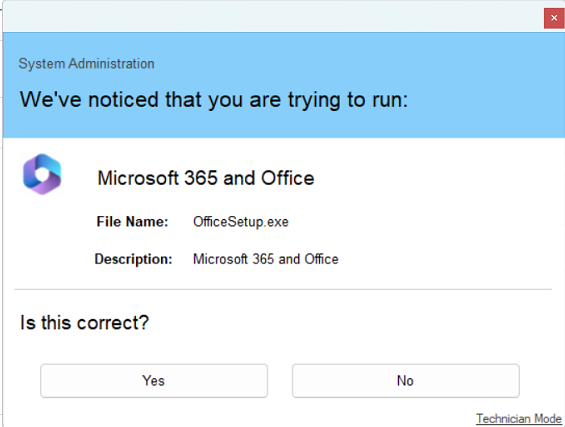Click the dialog's empty title bar
The height and width of the screenshot is (427, 565).
pos(270,16)
